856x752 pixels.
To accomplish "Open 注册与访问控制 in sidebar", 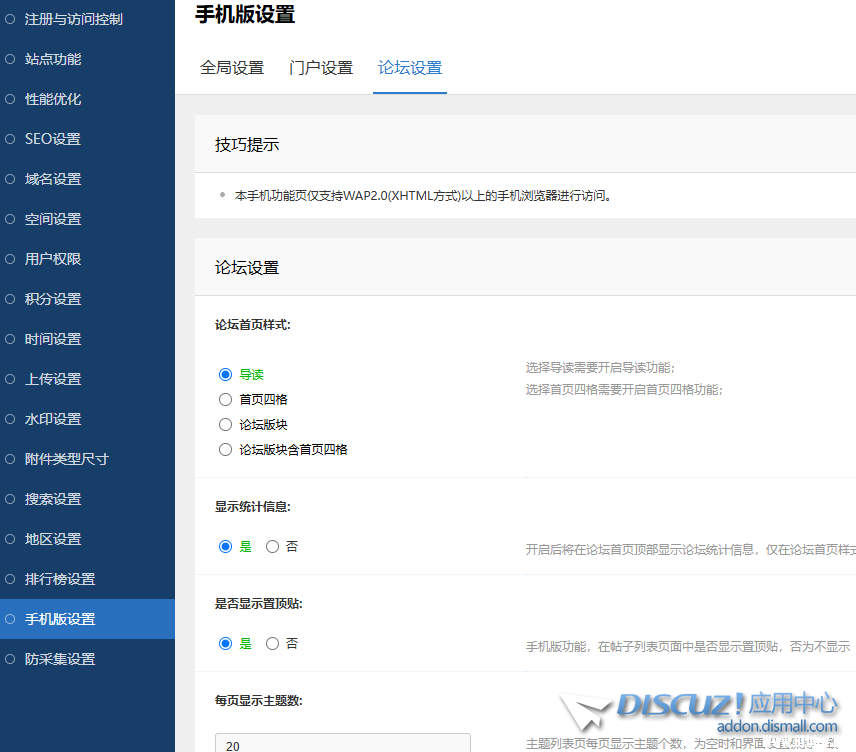I will pyautogui.click(x=74, y=19).
